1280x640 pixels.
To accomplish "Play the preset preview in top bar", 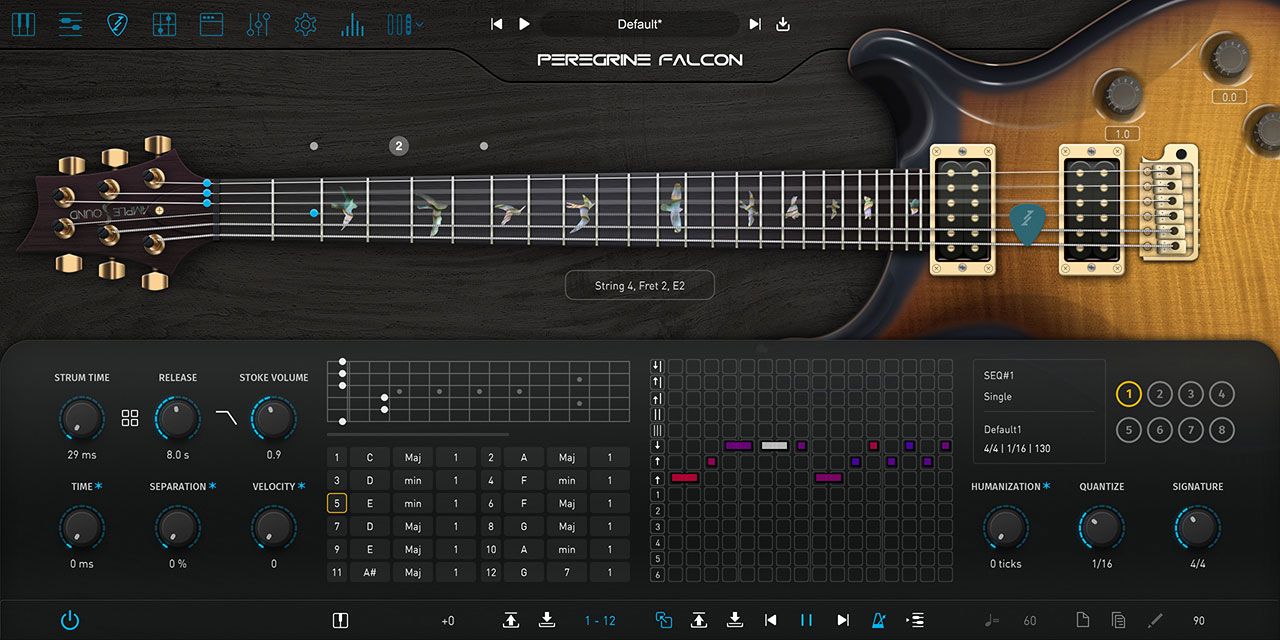I will tap(525, 24).
